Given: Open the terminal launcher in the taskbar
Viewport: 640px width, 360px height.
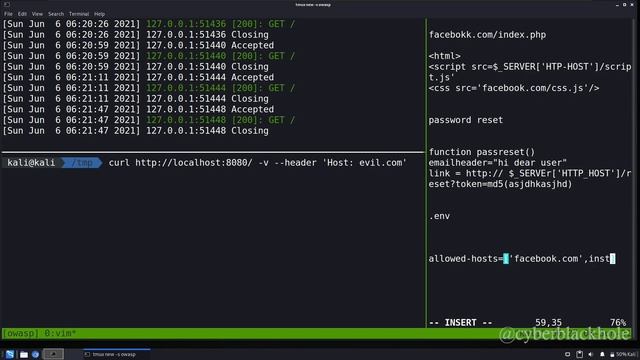Looking at the screenshot, I should (x=53, y=354).
